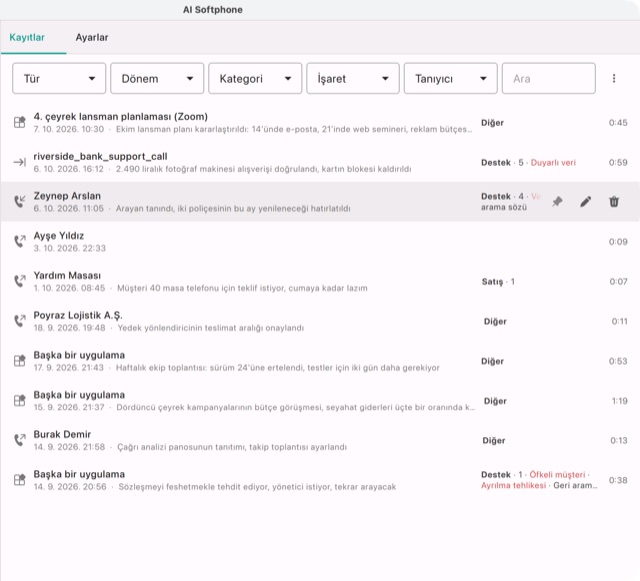Click outgoing call icon beside Ayşe Yıldız
The height and width of the screenshot is (581, 640).
20,241
